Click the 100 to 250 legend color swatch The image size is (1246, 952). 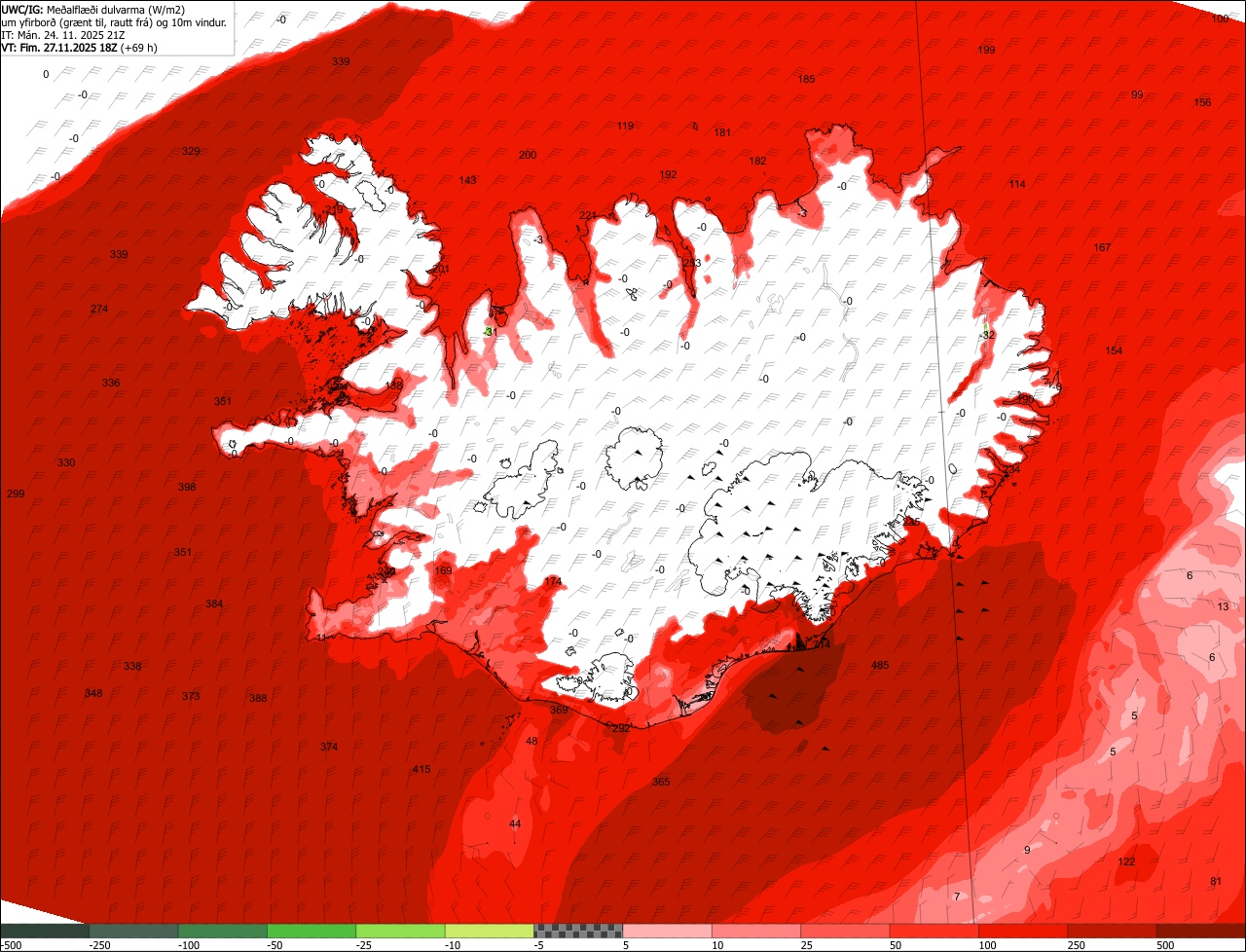pyautogui.click(x=1023, y=931)
